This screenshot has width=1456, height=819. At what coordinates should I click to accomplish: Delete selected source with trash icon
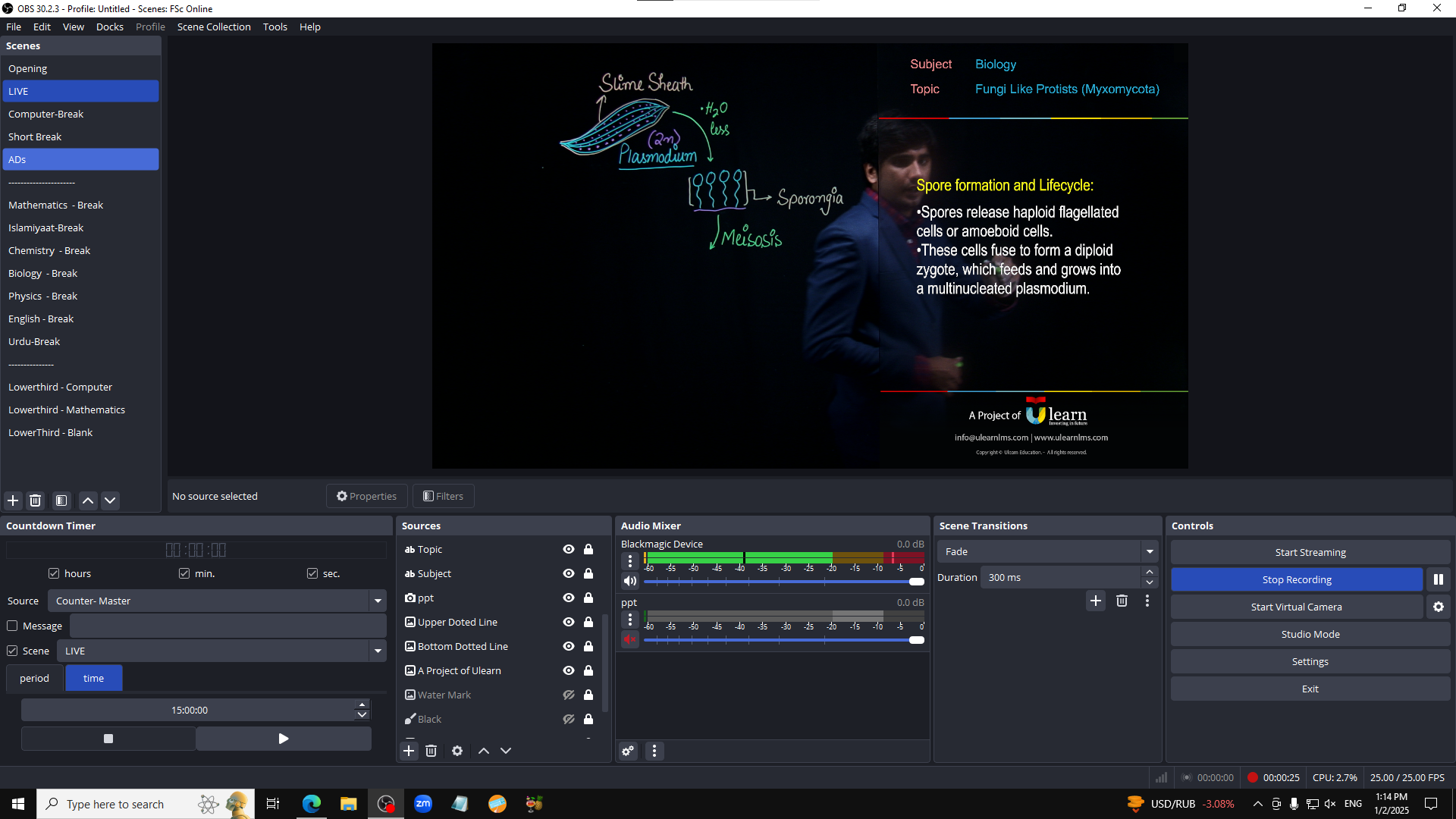click(431, 751)
